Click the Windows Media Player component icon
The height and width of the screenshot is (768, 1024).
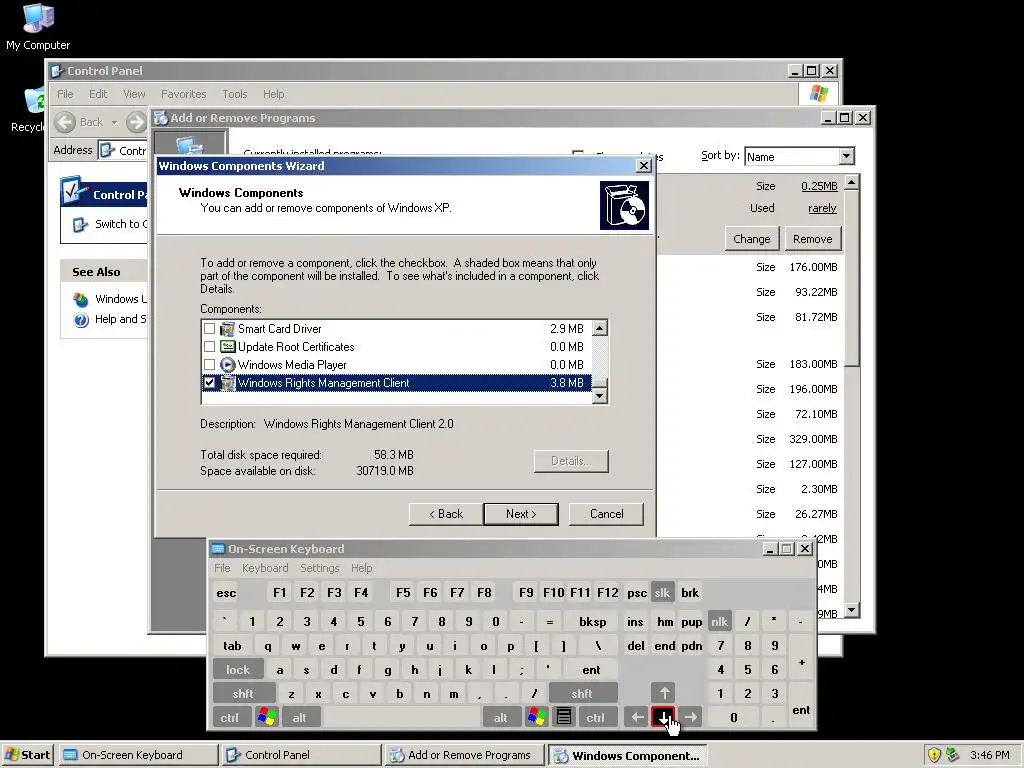coord(227,364)
